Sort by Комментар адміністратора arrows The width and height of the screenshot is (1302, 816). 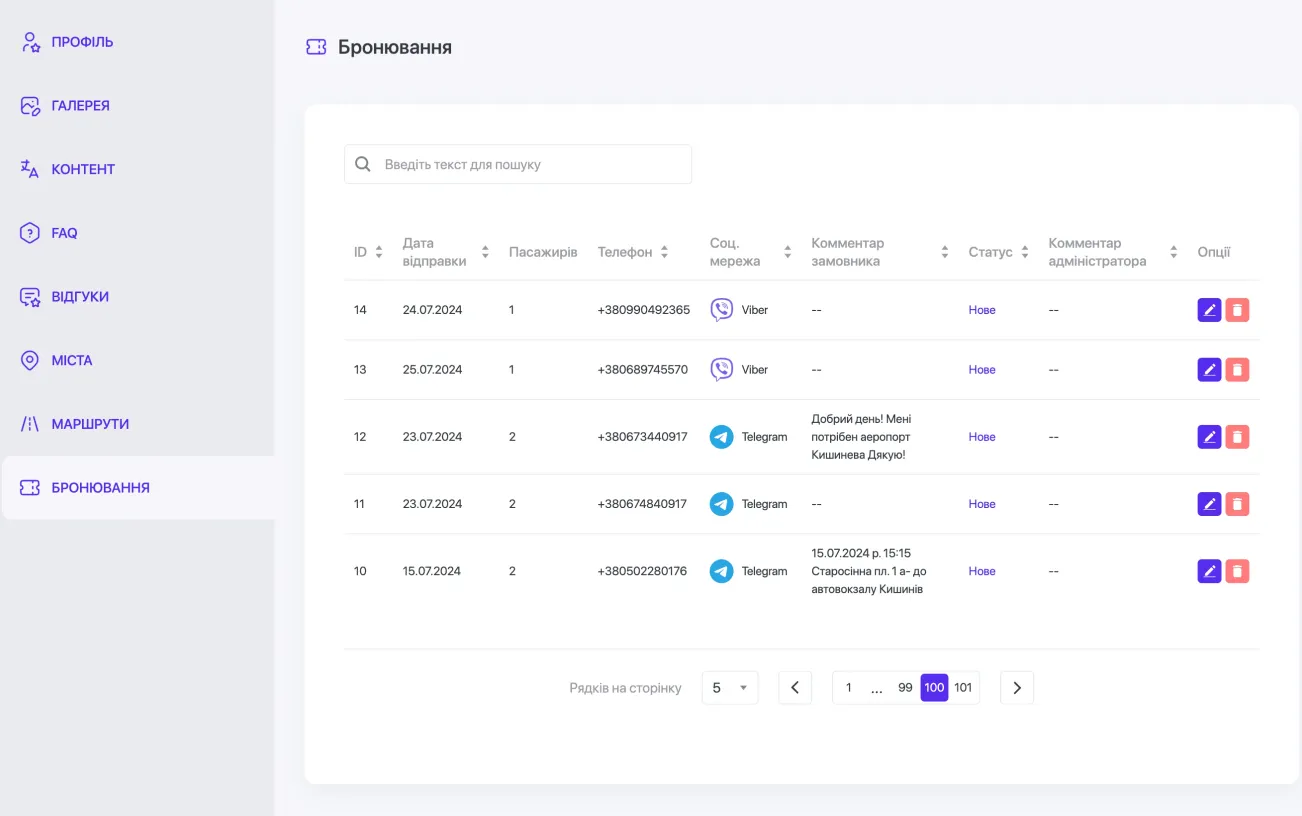pos(1174,252)
